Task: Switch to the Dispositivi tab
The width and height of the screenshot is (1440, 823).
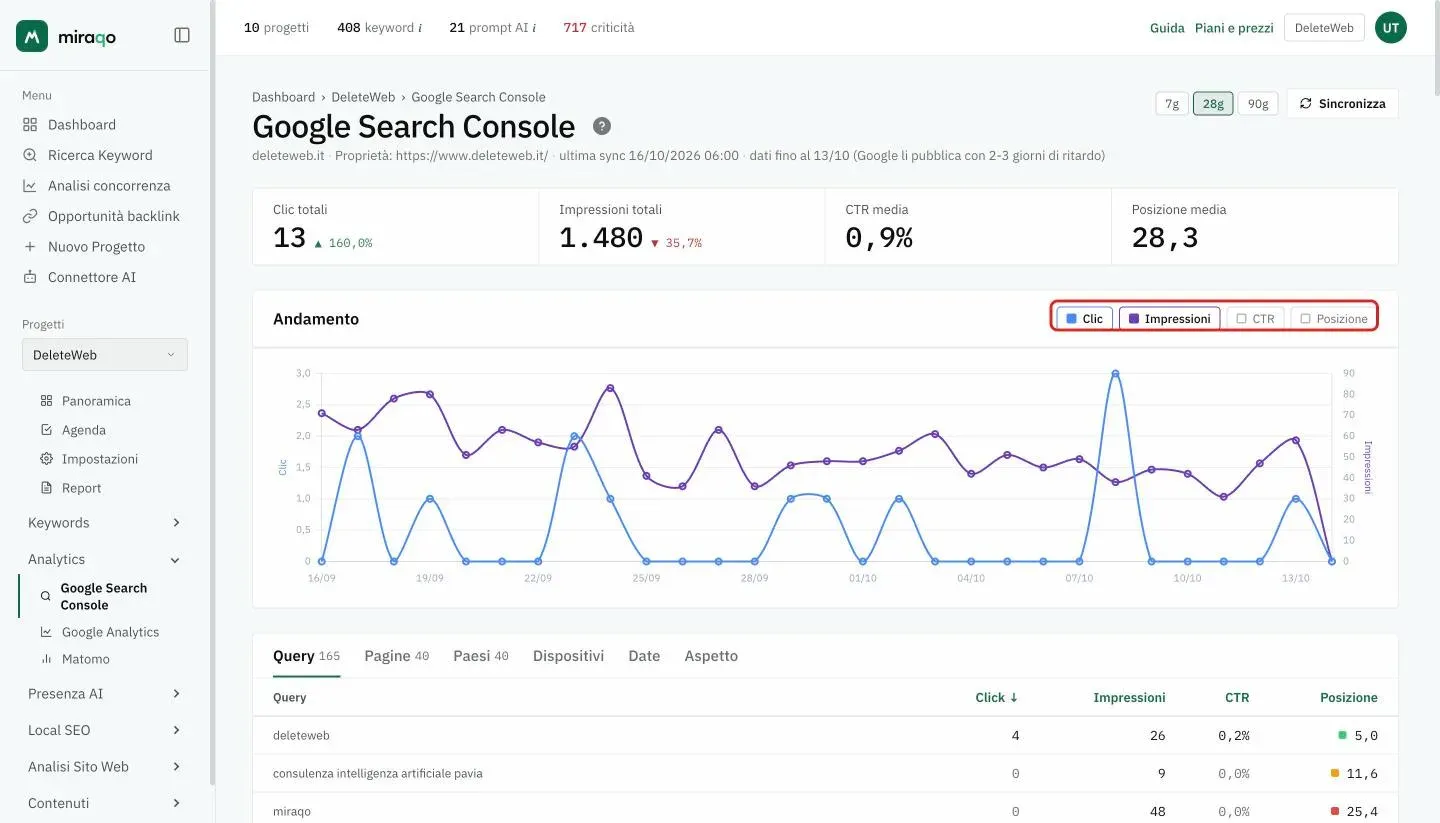Action: click(x=568, y=656)
